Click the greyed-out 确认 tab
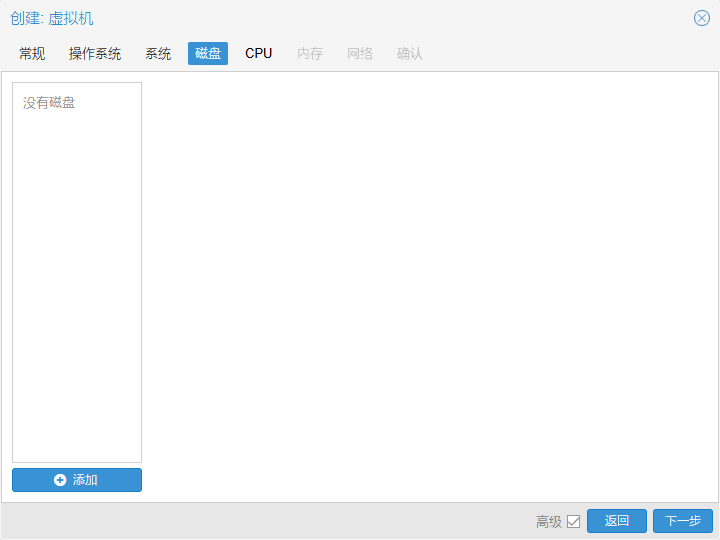Screen dimensions: 720x540 pos(410,53)
